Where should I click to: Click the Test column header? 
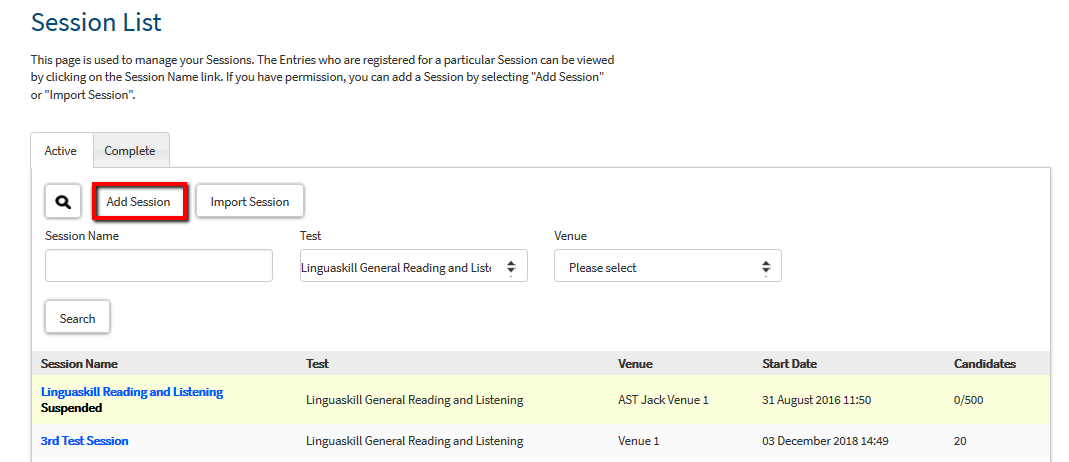pos(318,364)
